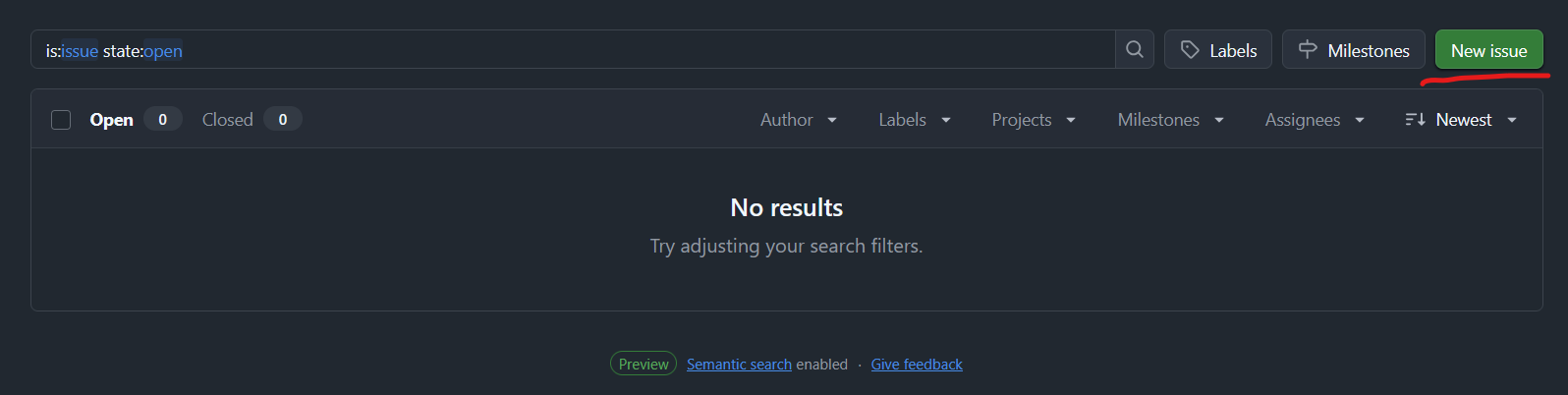Click the Preview badge
1568x395 pixels.
point(644,365)
